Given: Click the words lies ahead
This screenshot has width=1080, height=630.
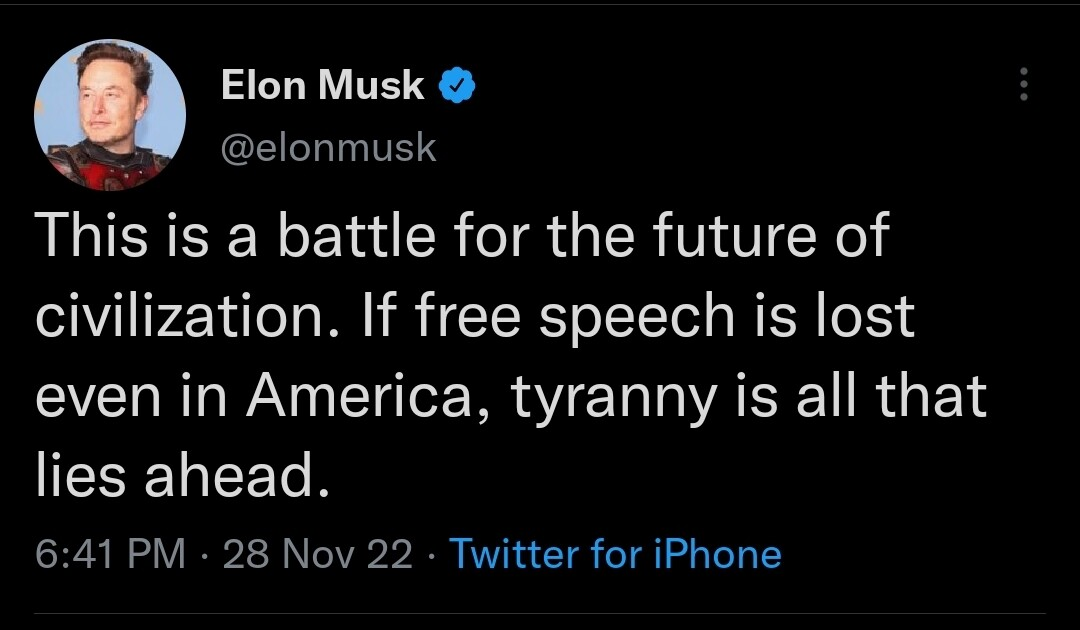Looking at the screenshot, I should tap(182, 476).
